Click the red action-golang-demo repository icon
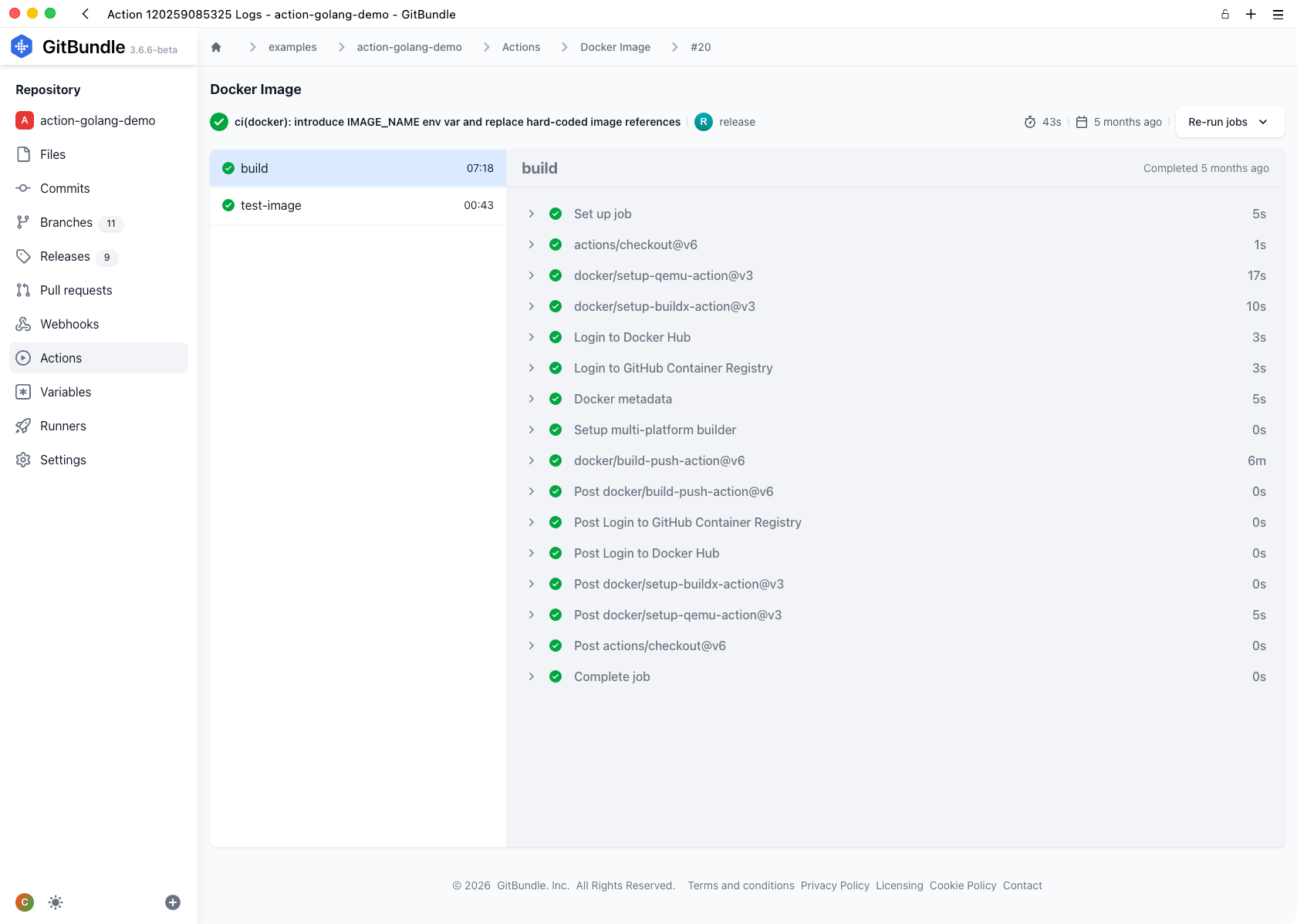The width and height of the screenshot is (1297, 924). click(x=25, y=120)
